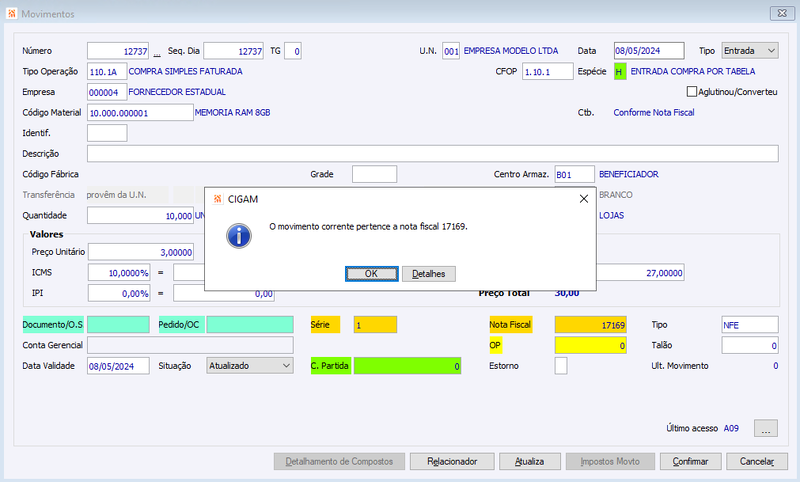
Task: Click the Atualiza button
Action: [x=530, y=462]
